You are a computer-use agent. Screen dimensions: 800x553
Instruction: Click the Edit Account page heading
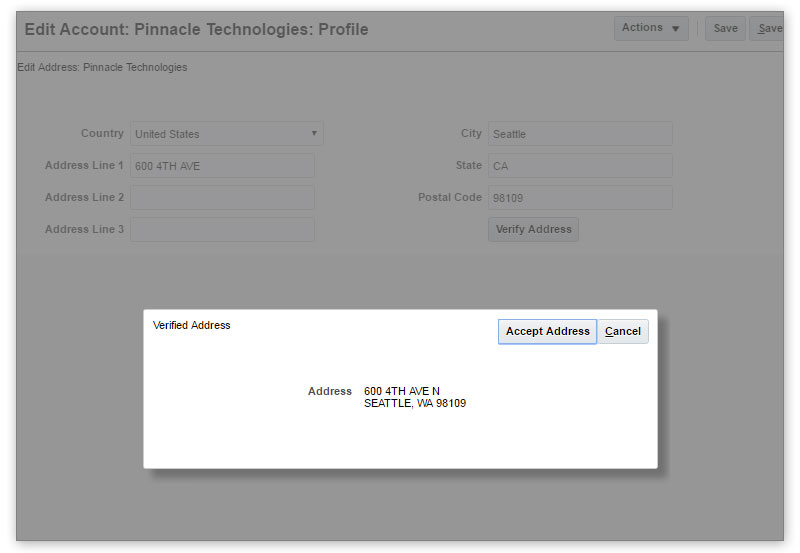click(x=196, y=30)
